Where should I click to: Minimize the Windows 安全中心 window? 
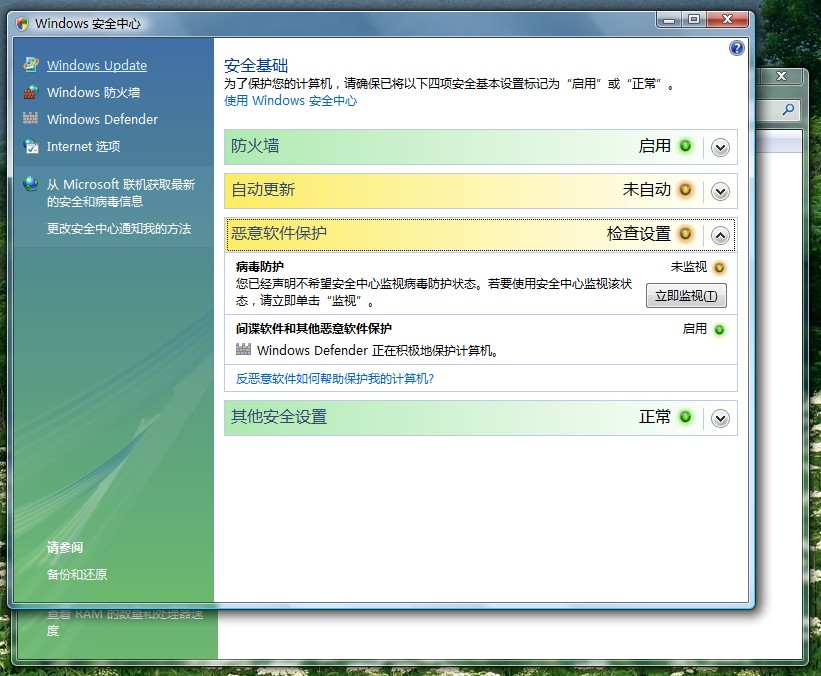pos(669,20)
